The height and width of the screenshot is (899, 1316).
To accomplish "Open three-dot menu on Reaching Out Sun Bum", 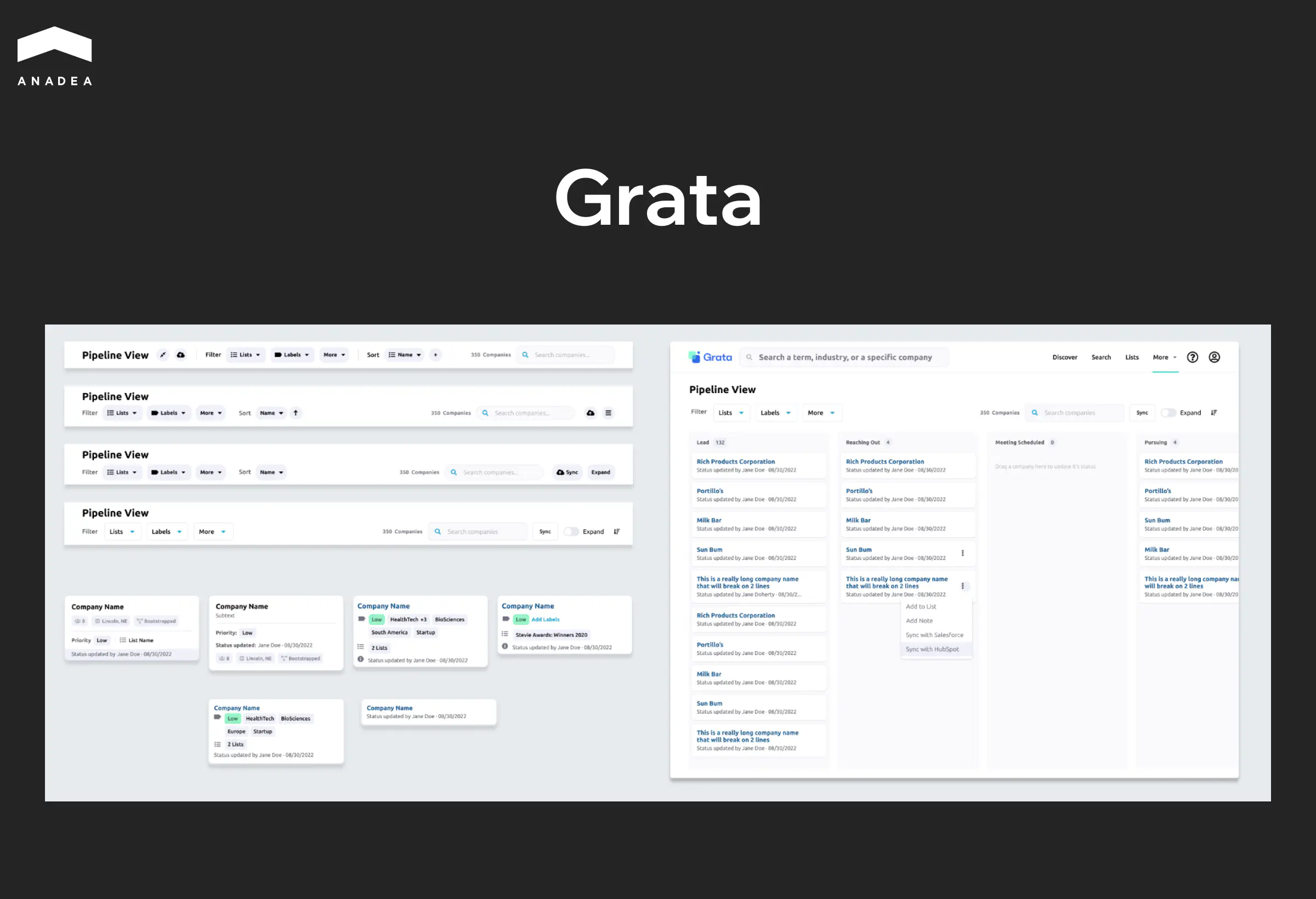I will click(963, 553).
